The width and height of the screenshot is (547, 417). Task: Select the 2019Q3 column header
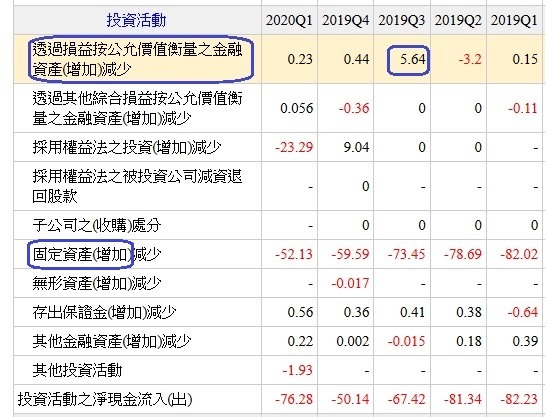(402, 21)
